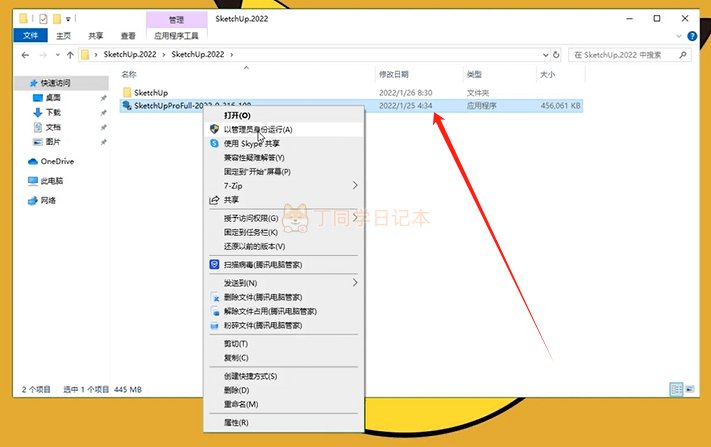711x447 pixels.
Task: Expand the address bar history dropdown
Action: click(x=545, y=55)
